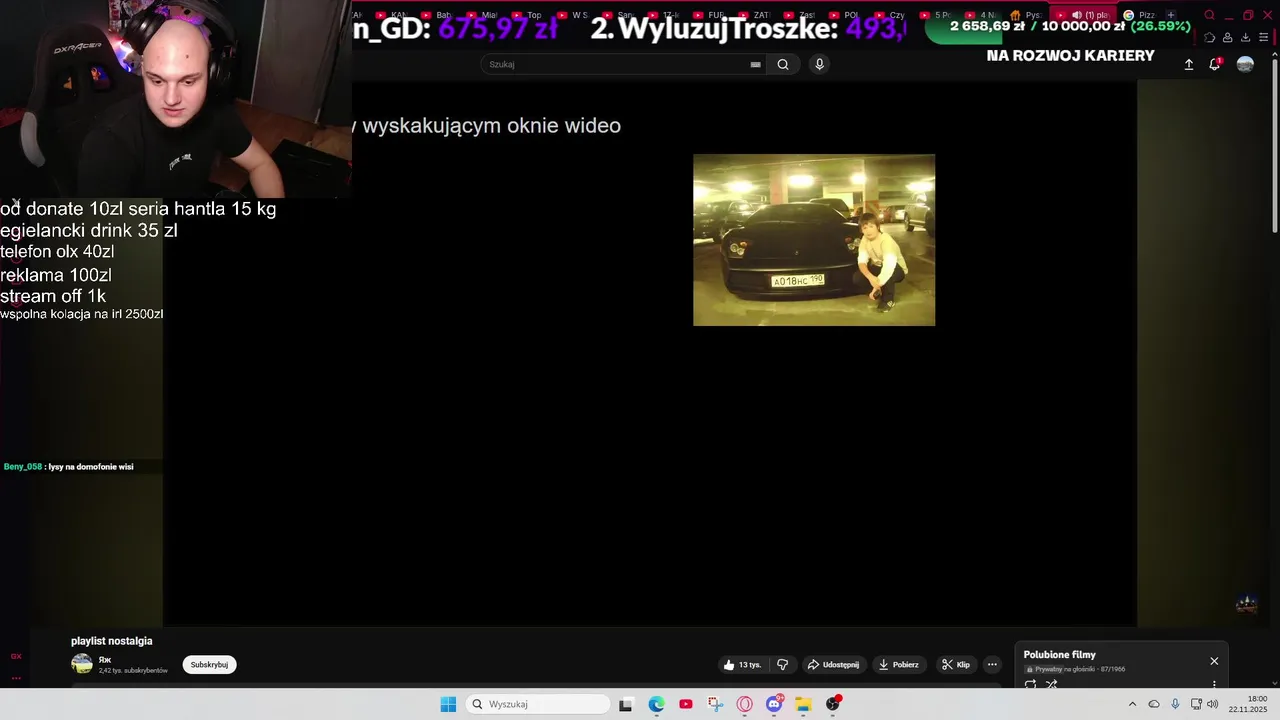Viewport: 1280px width, 720px height.
Task: Click the Windows taskbar Wyszukaj search box
Action: [x=538, y=704]
